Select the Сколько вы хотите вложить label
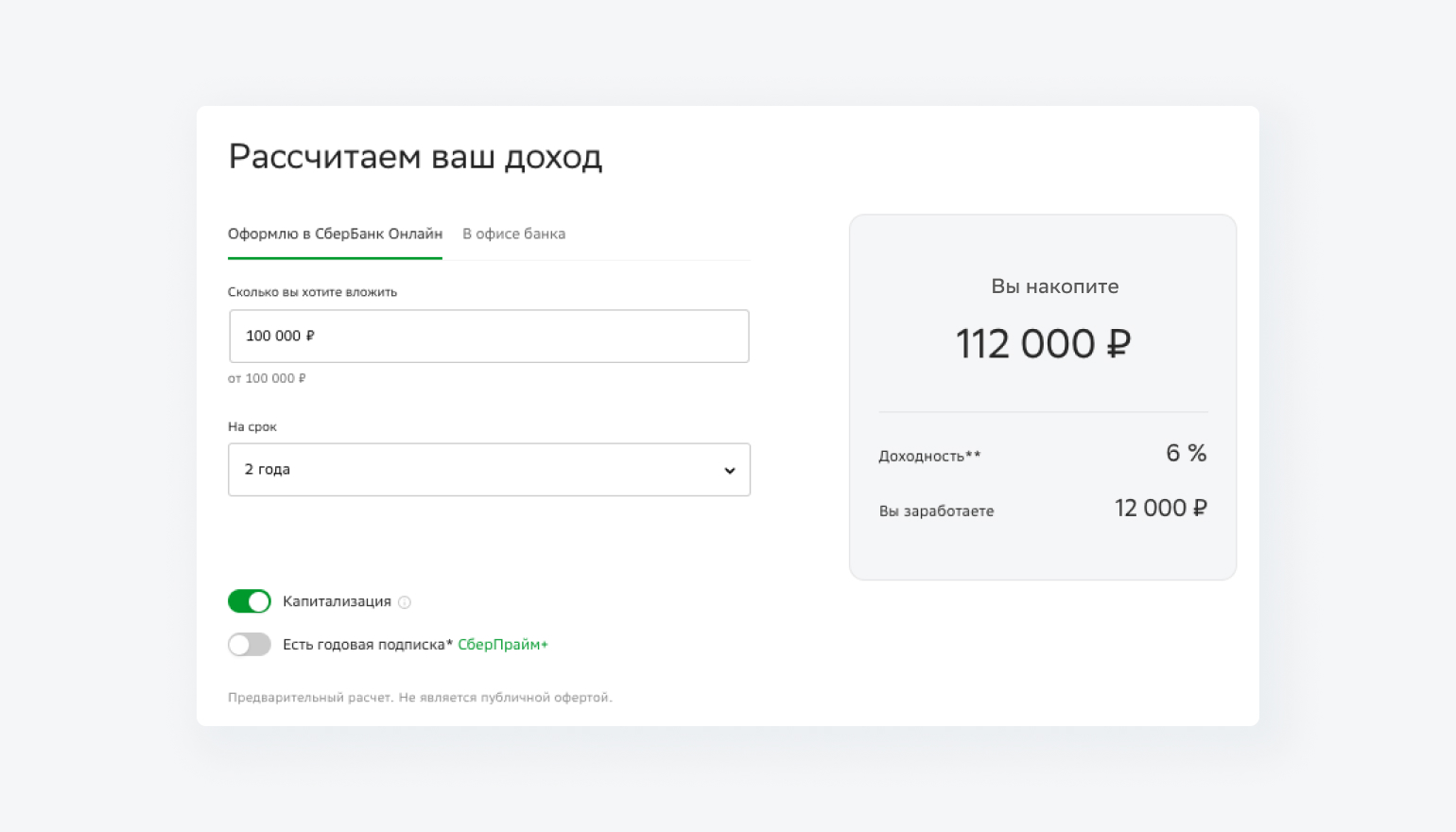The width and height of the screenshot is (1456, 832). tap(312, 292)
